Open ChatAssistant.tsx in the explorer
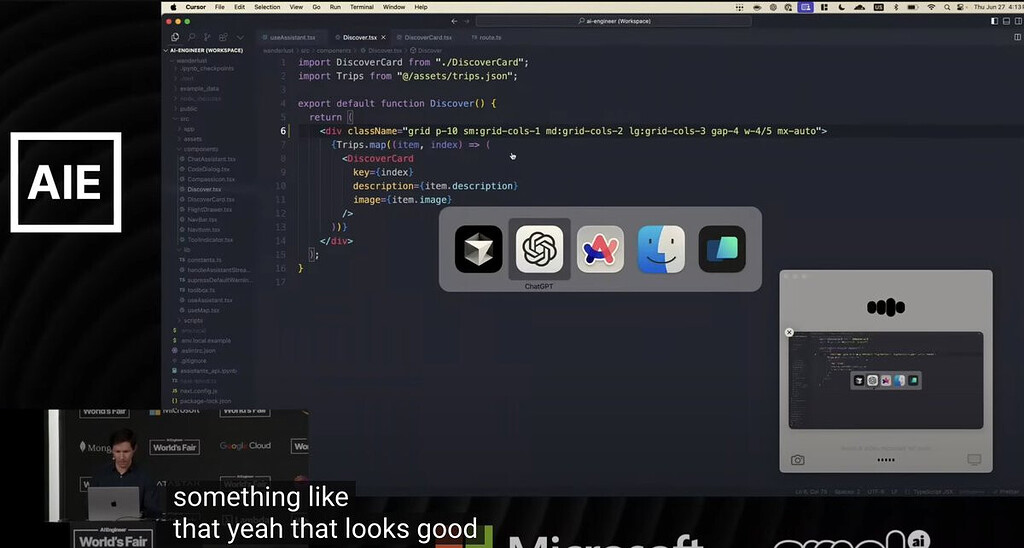Screen dimensions: 1024x548 coord(212,159)
